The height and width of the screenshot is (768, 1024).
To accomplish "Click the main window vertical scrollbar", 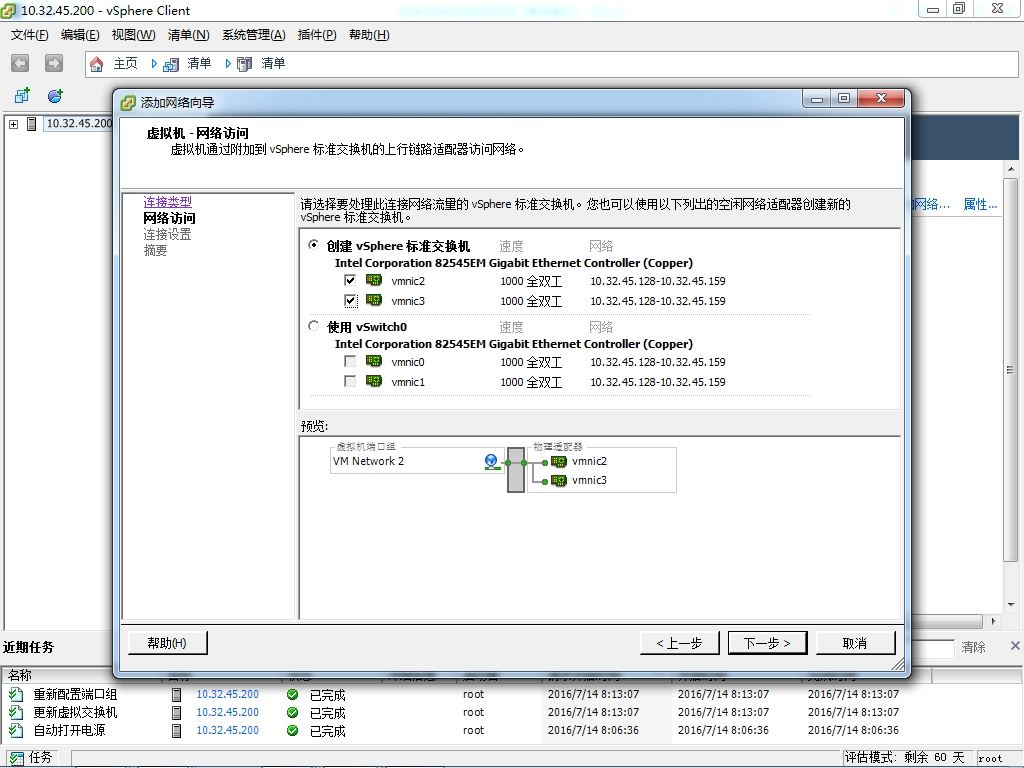I will click(x=1010, y=370).
